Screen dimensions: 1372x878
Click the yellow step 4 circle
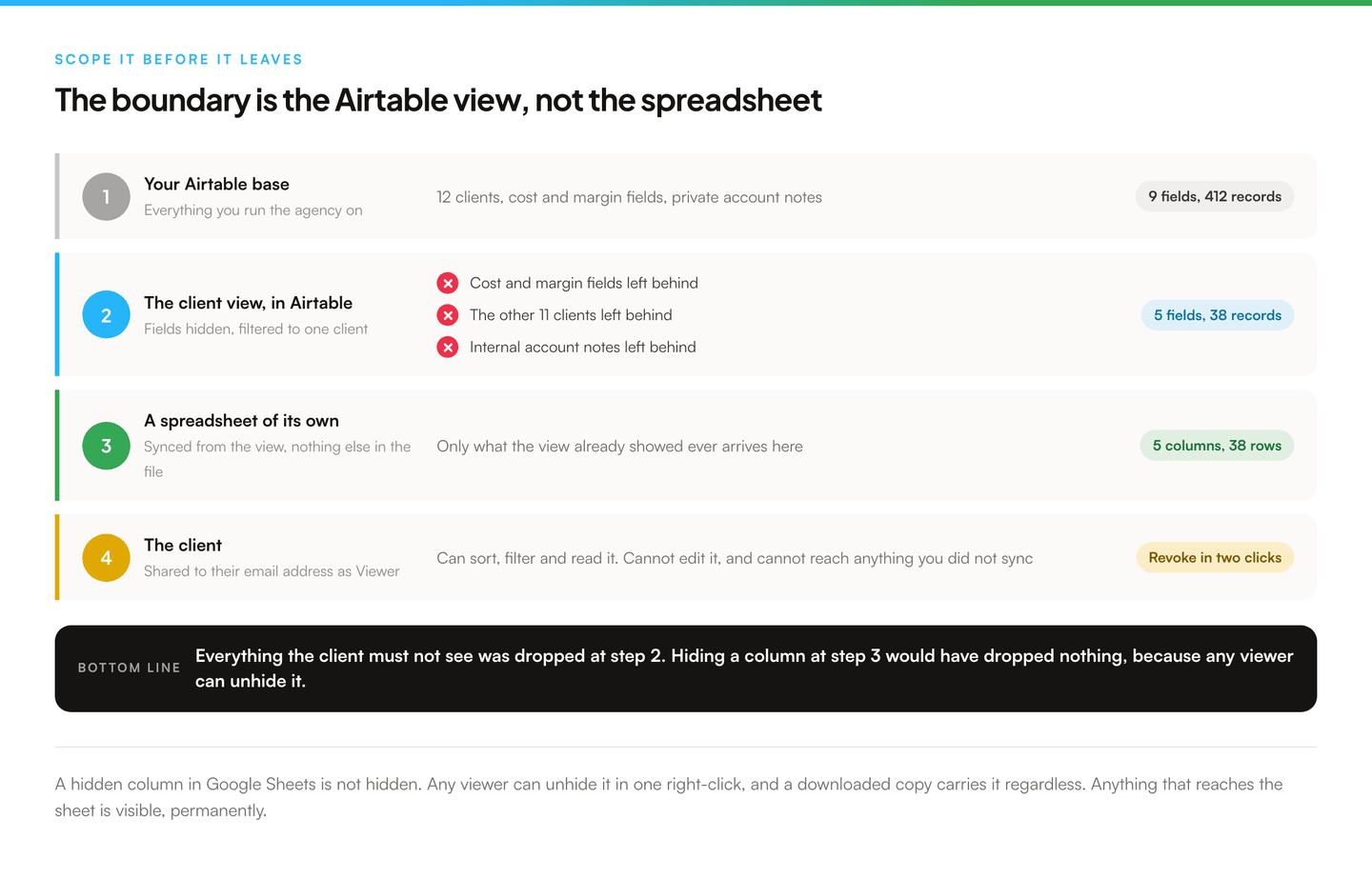coord(106,558)
